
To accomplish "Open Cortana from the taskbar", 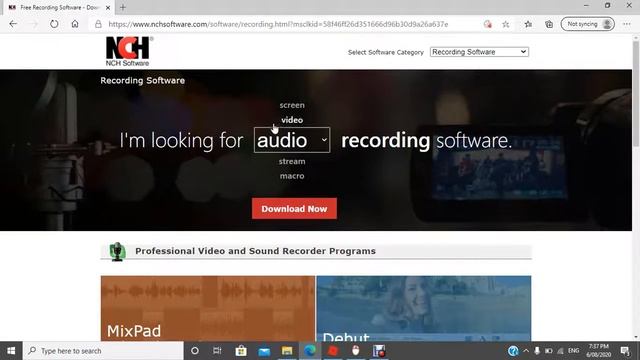I will pyautogui.click(x=195, y=351).
